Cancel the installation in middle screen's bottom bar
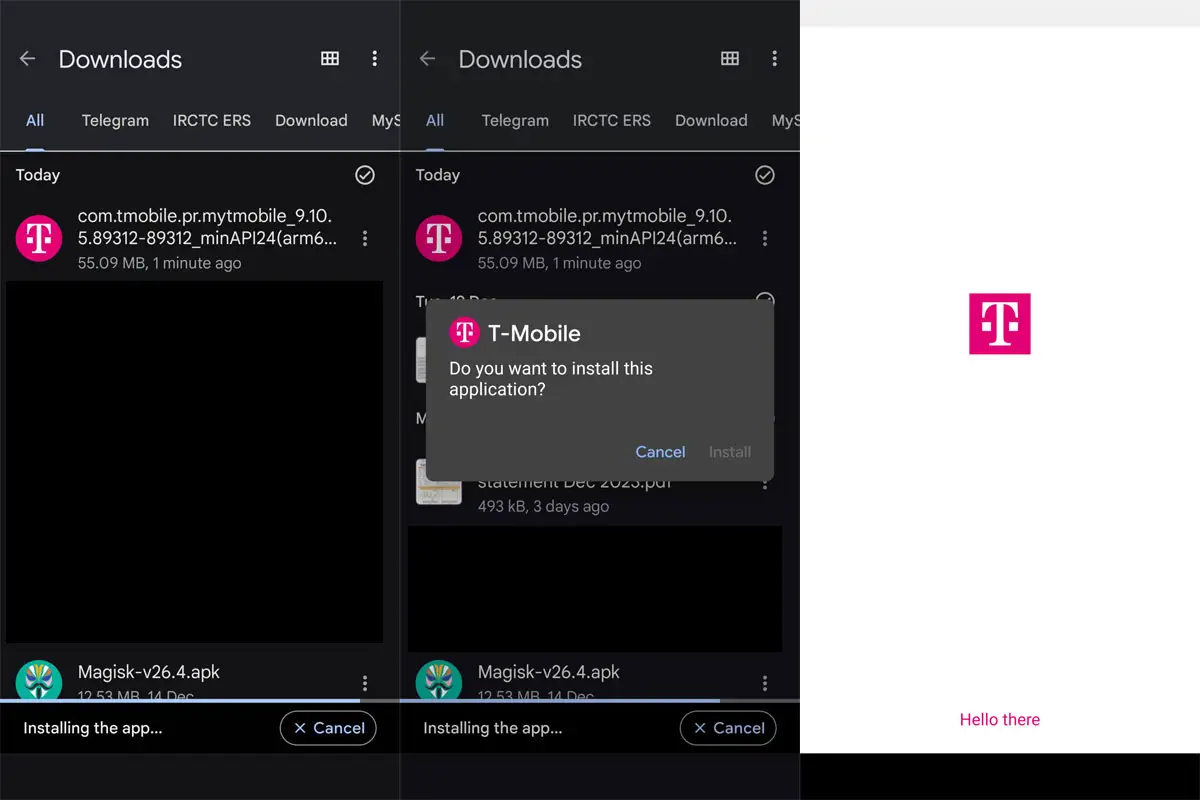 coord(728,728)
